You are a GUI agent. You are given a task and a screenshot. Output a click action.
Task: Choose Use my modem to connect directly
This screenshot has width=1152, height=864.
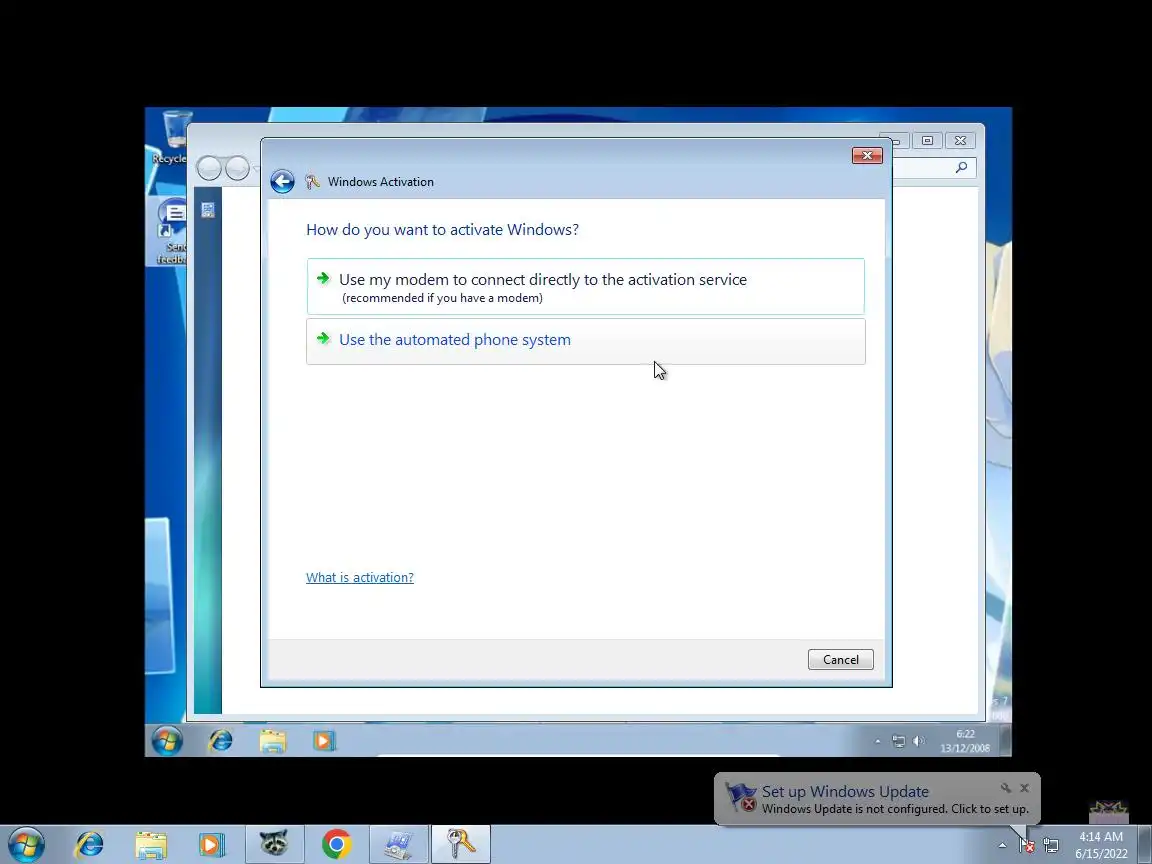pos(586,287)
